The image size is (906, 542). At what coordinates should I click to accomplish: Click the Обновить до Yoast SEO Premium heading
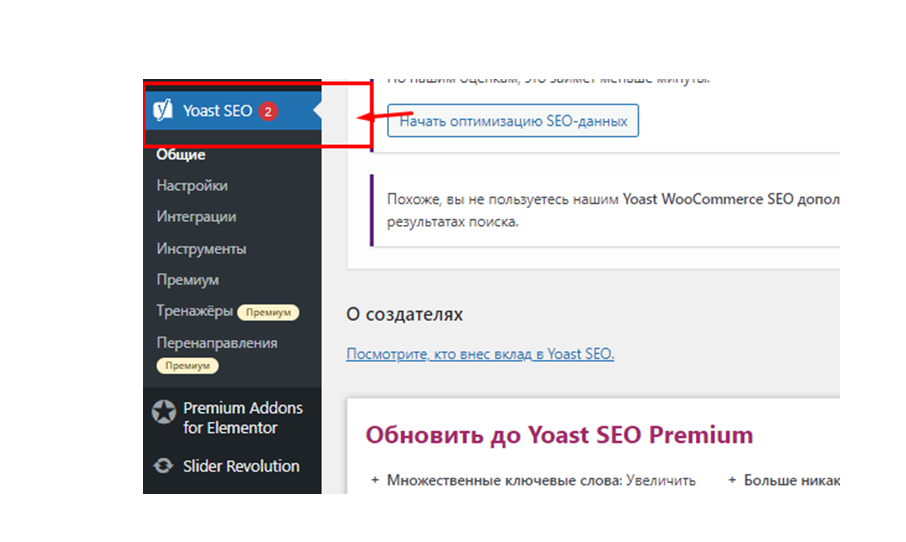(559, 435)
